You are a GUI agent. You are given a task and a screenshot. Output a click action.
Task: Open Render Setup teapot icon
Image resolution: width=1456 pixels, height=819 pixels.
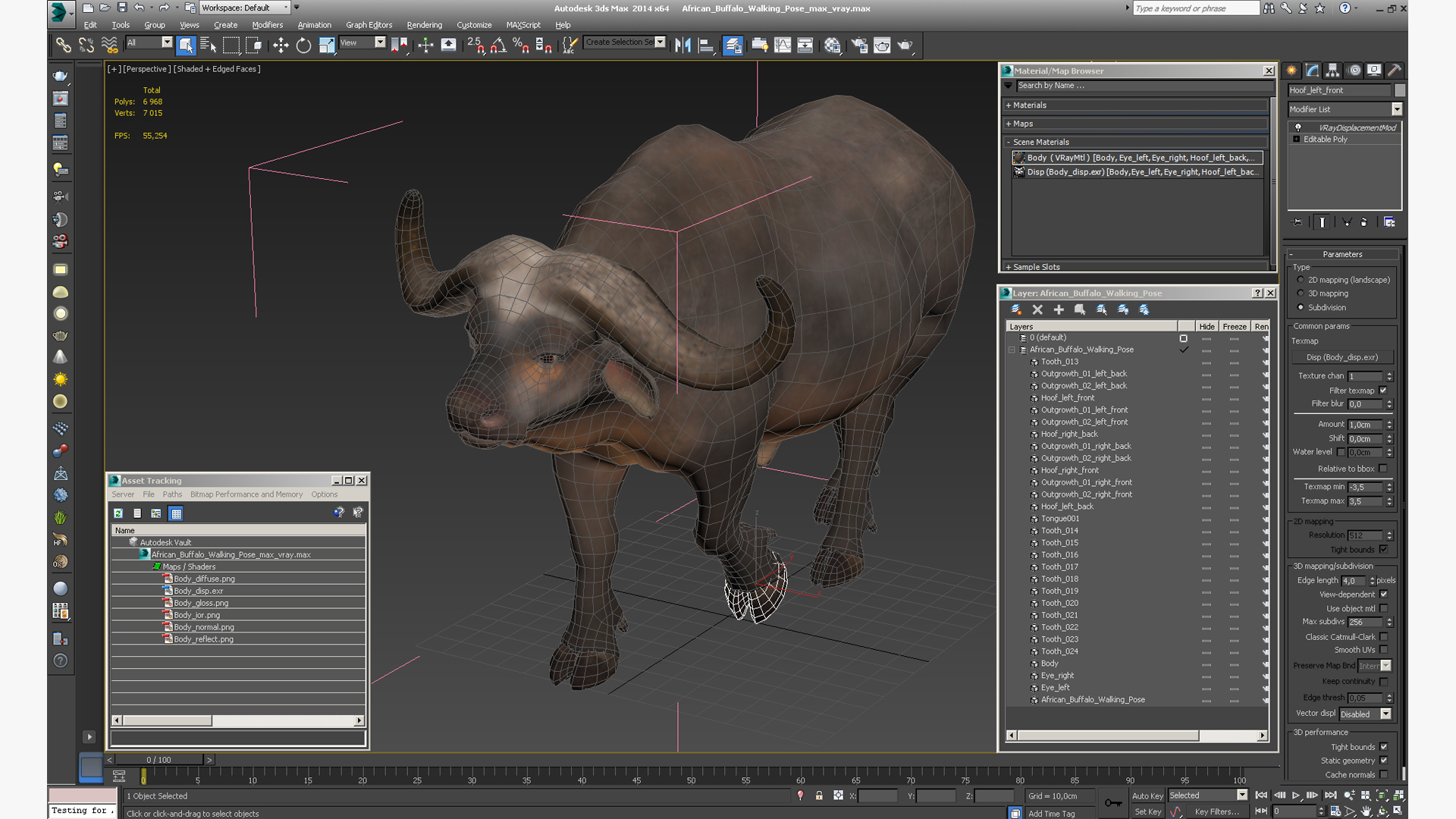click(x=859, y=45)
